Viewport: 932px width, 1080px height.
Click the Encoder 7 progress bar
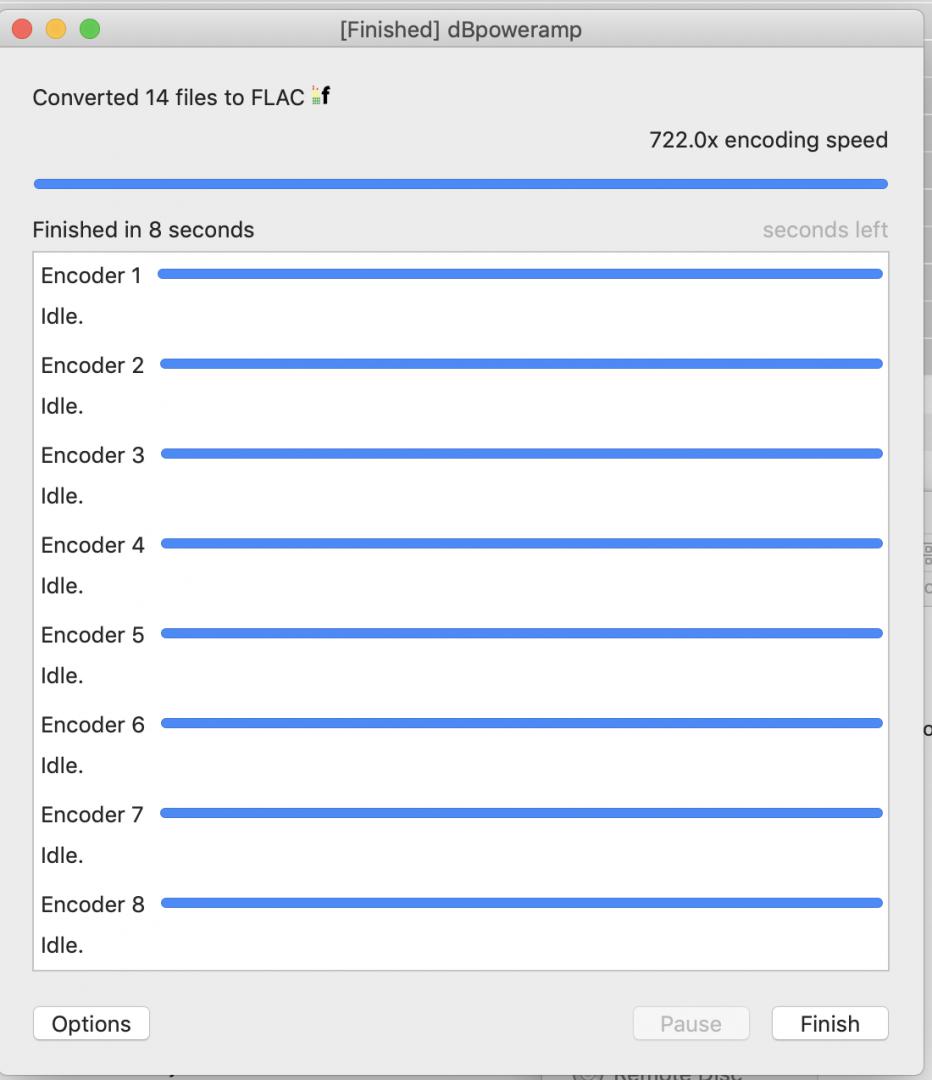click(x=520, y=813)
